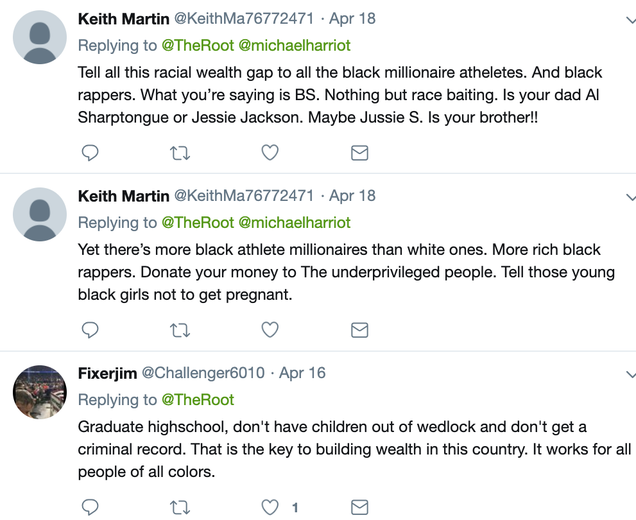Share the second tweet via message envelope

tap(359, 330)
